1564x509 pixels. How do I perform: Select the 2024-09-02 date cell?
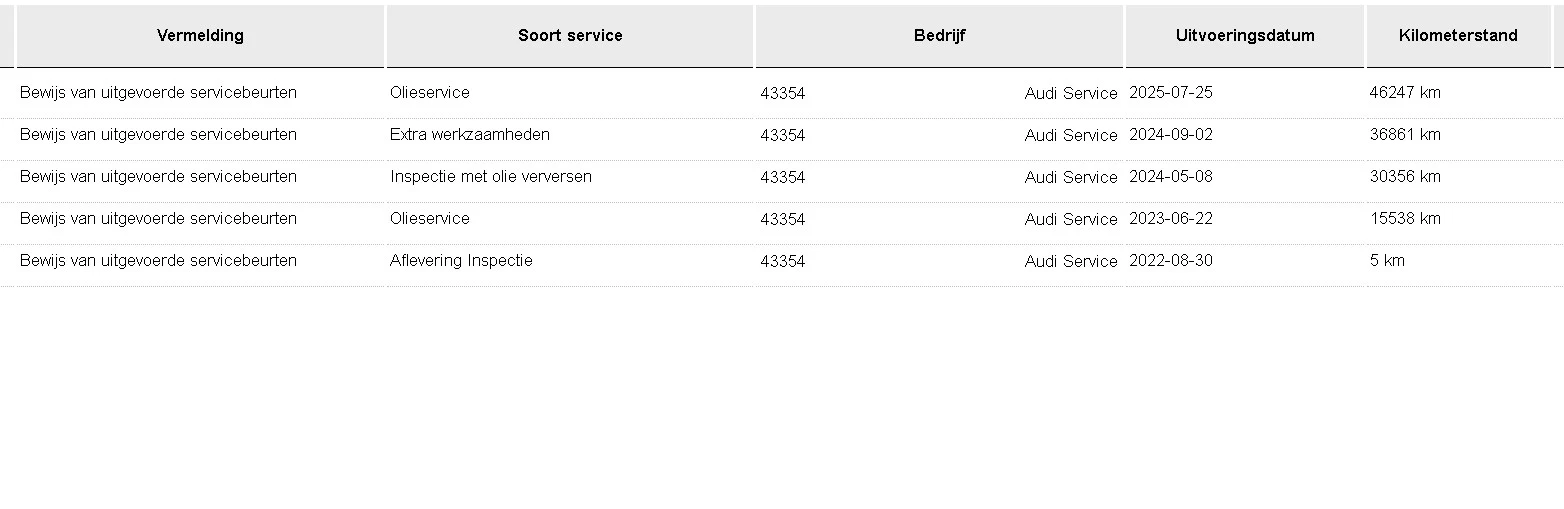[x=1171, y=135]
